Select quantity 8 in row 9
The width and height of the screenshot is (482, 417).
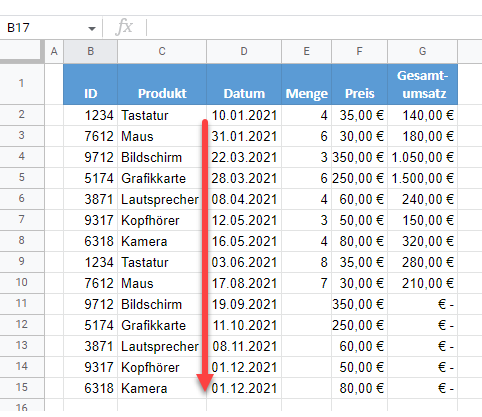click(x=306, y=262)
